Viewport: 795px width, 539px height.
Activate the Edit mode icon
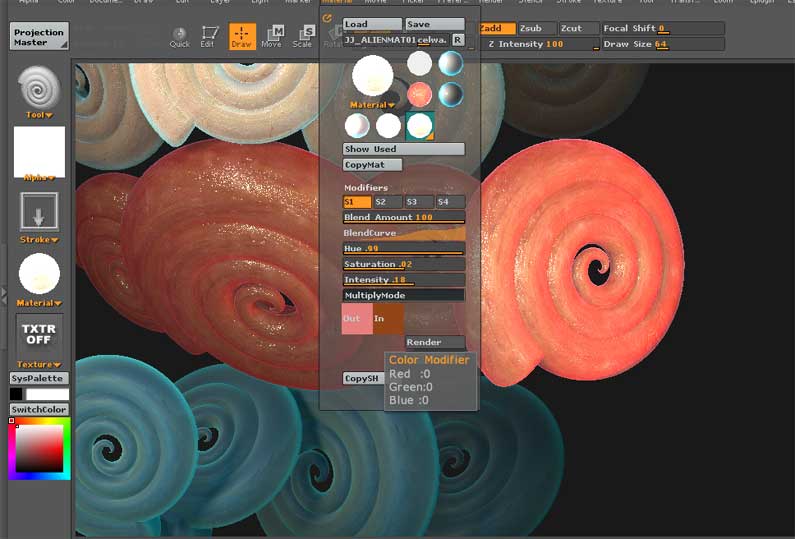[x=208, y=37]
